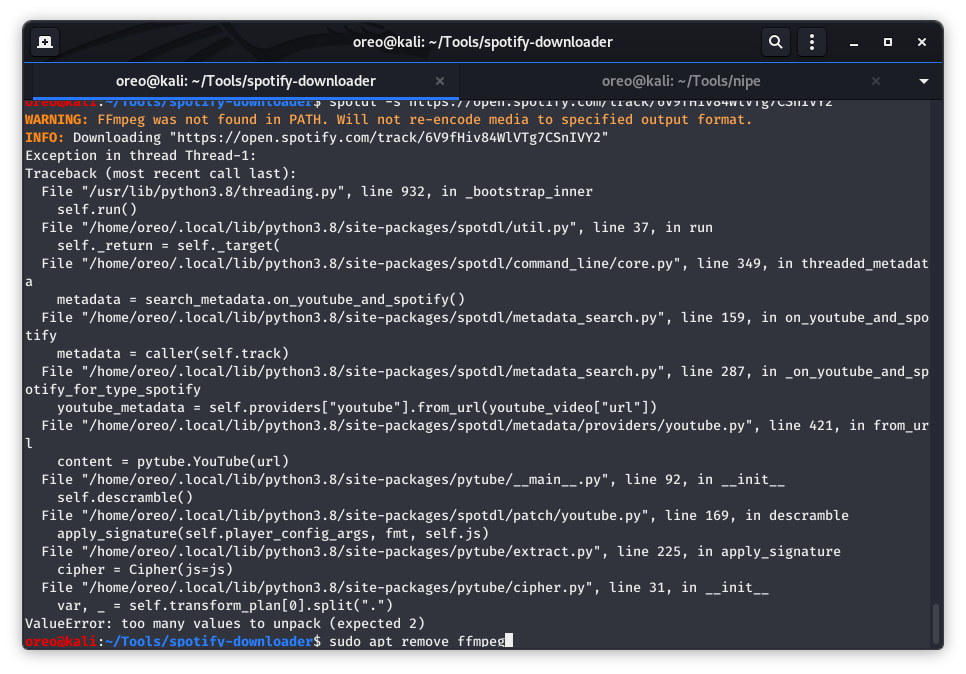Click the spotdl/patch/youtube.py path line
The image size is (966, 674).
pyautogui.click(x=445, y=516)
